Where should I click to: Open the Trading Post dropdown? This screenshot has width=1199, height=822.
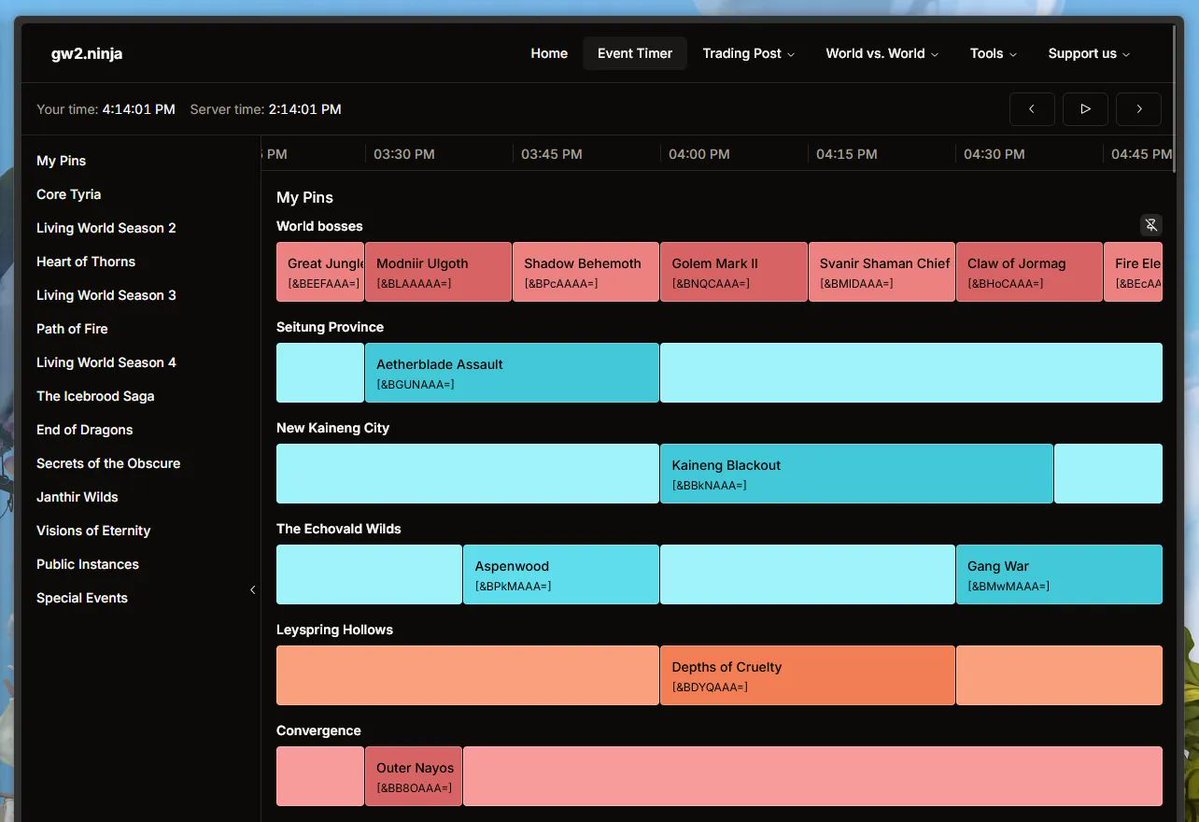749,54
